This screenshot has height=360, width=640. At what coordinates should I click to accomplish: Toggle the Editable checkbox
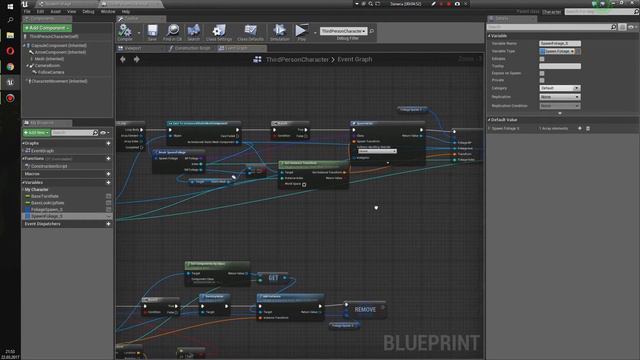point(542,59)
